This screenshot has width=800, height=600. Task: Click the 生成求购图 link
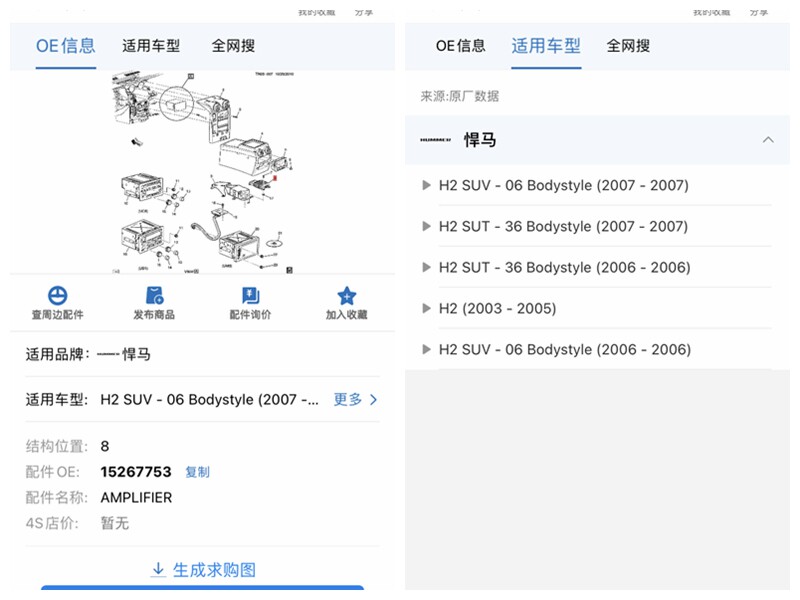214,569
